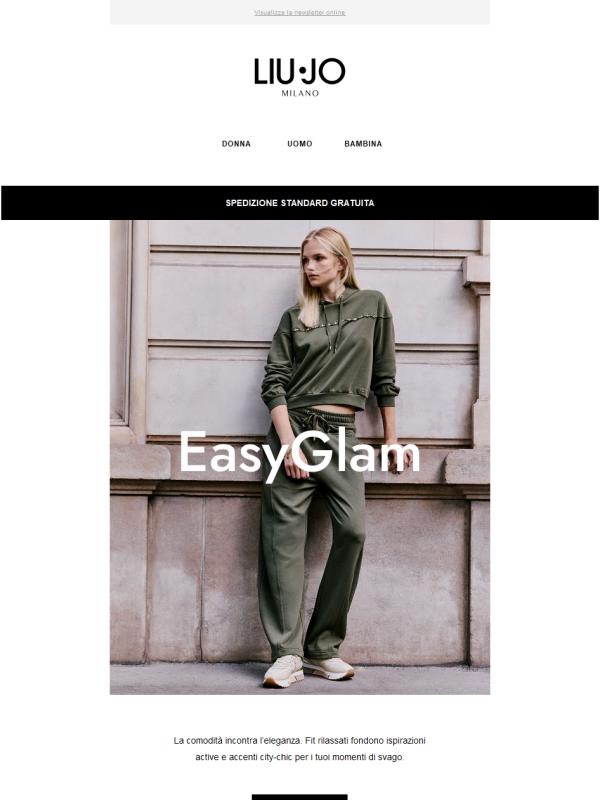This screenshot has width=600, height=800.
Task: Click the EasyGlam headline text
Action: 299,454
